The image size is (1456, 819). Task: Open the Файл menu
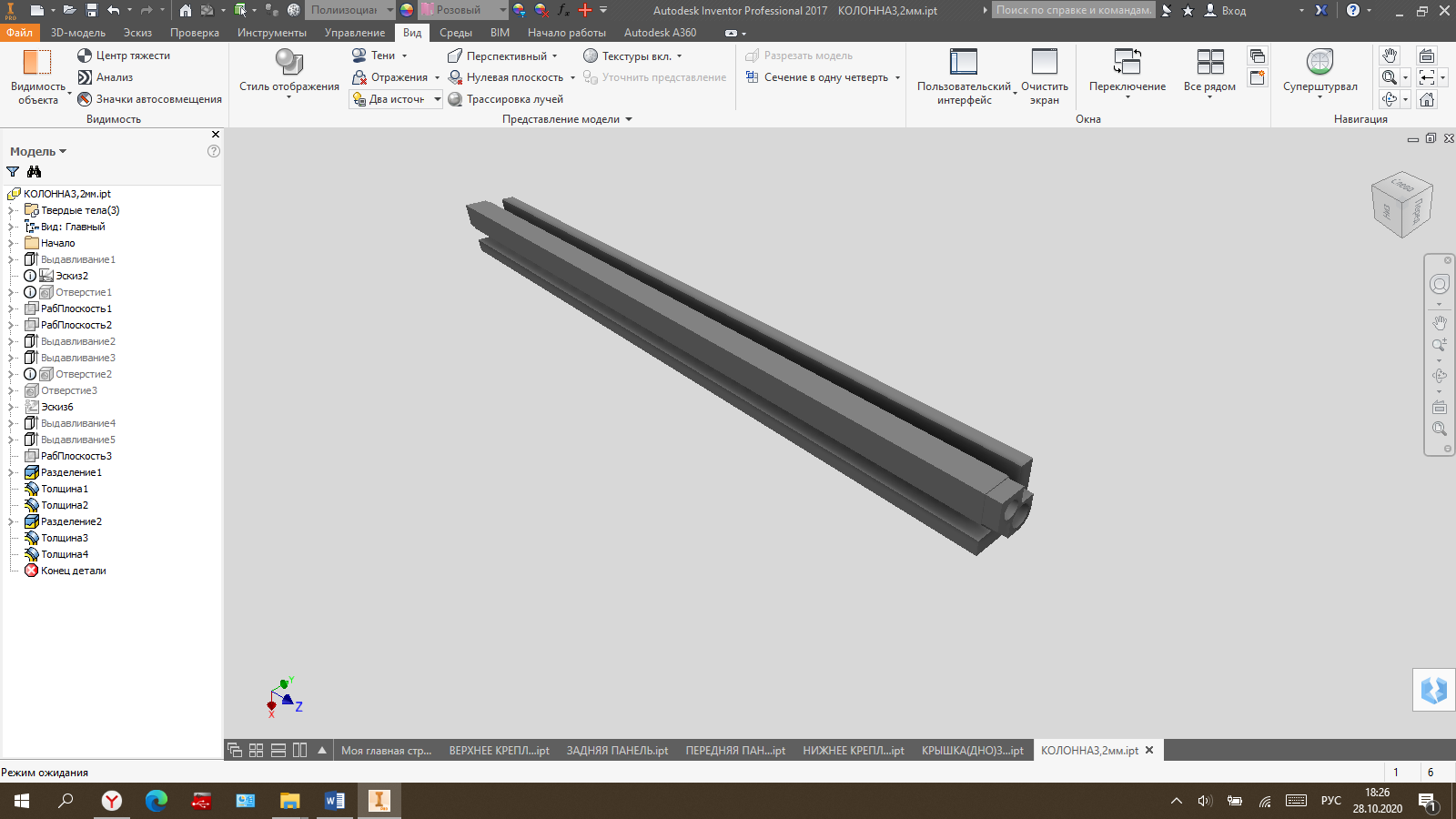click(20, 32)
